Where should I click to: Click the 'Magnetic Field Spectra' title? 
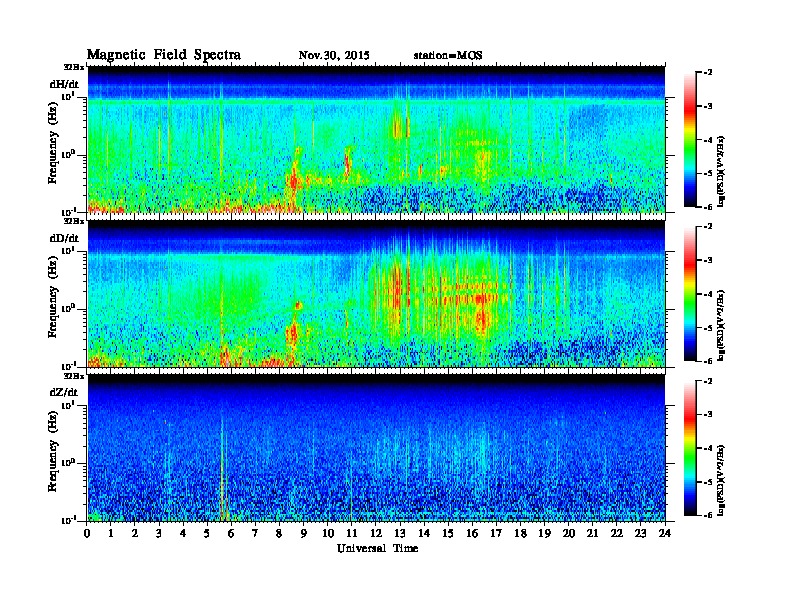coord(164,55)
